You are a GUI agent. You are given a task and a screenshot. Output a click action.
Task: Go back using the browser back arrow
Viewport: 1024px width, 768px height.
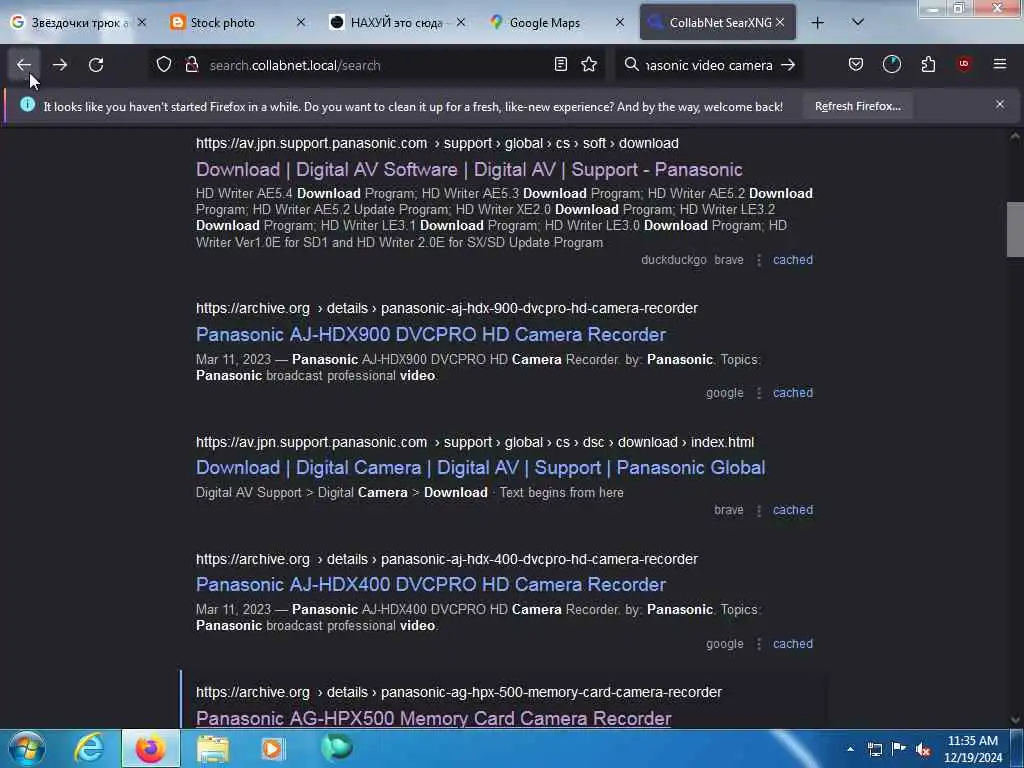point(24,65)
